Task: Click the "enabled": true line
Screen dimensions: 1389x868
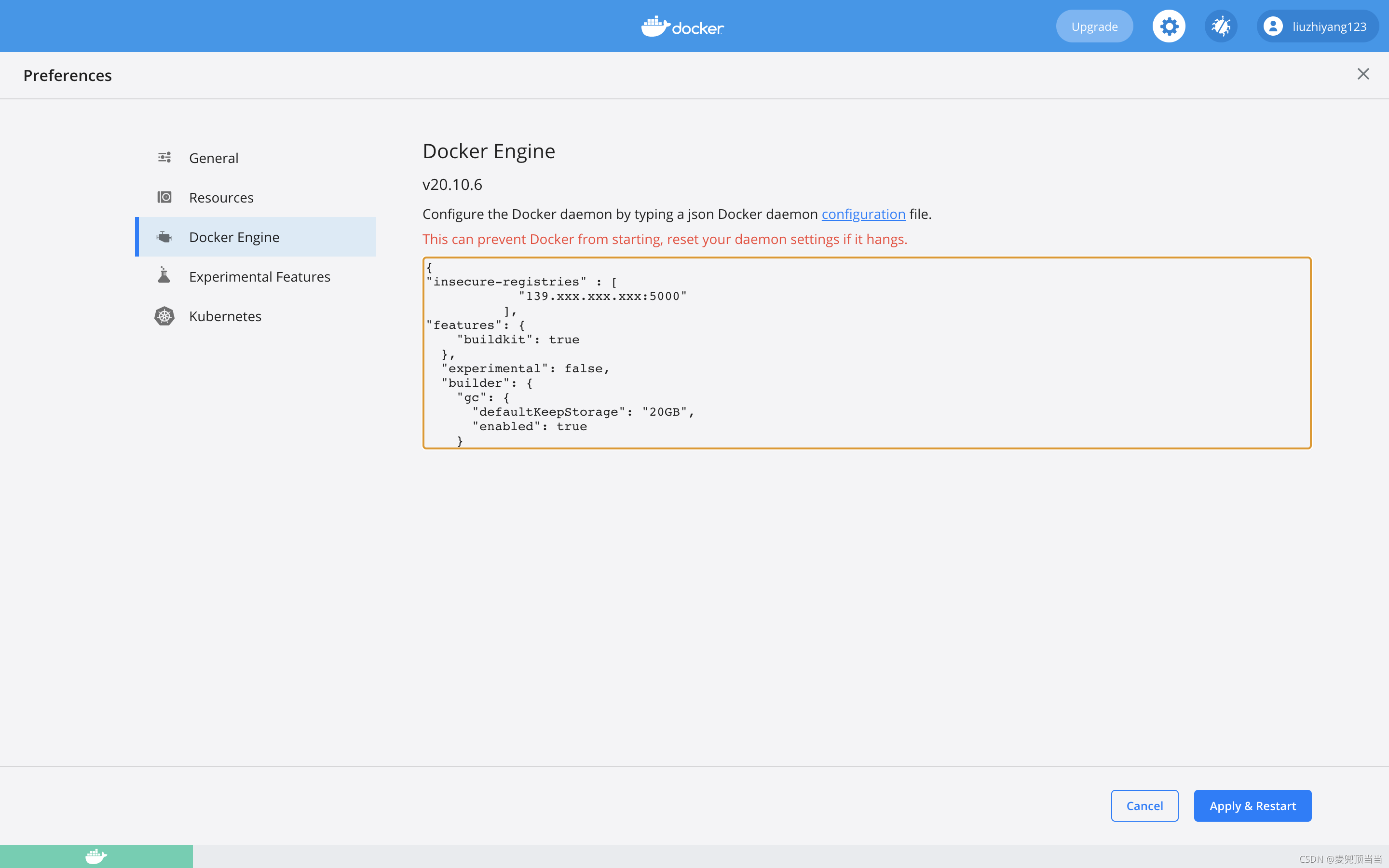Action: click(530, 427)
